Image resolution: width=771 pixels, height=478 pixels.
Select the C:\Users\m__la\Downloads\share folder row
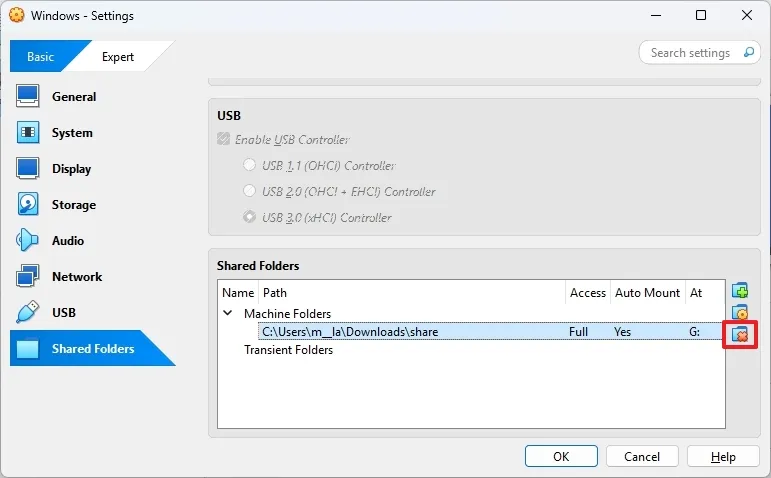tap(489, 331)
